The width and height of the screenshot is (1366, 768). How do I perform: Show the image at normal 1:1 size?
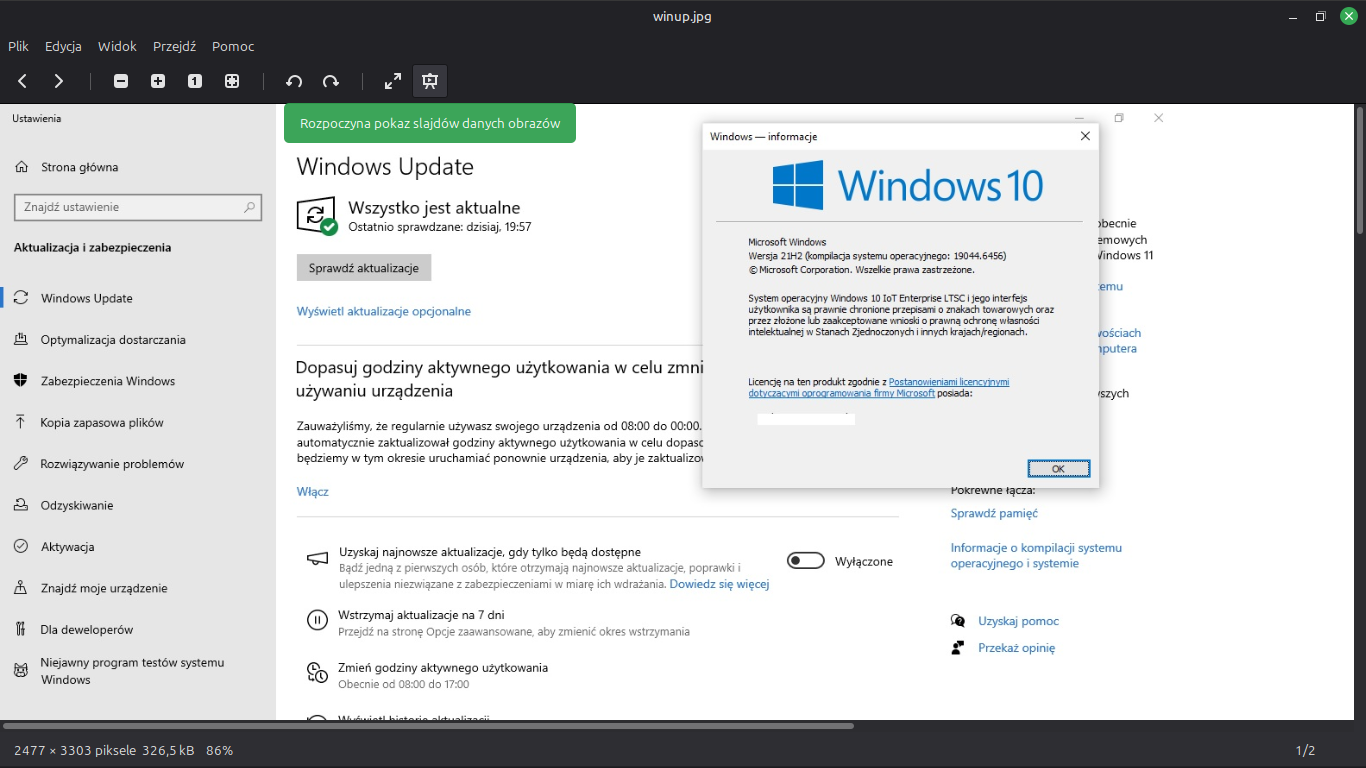tap(195, 81)
